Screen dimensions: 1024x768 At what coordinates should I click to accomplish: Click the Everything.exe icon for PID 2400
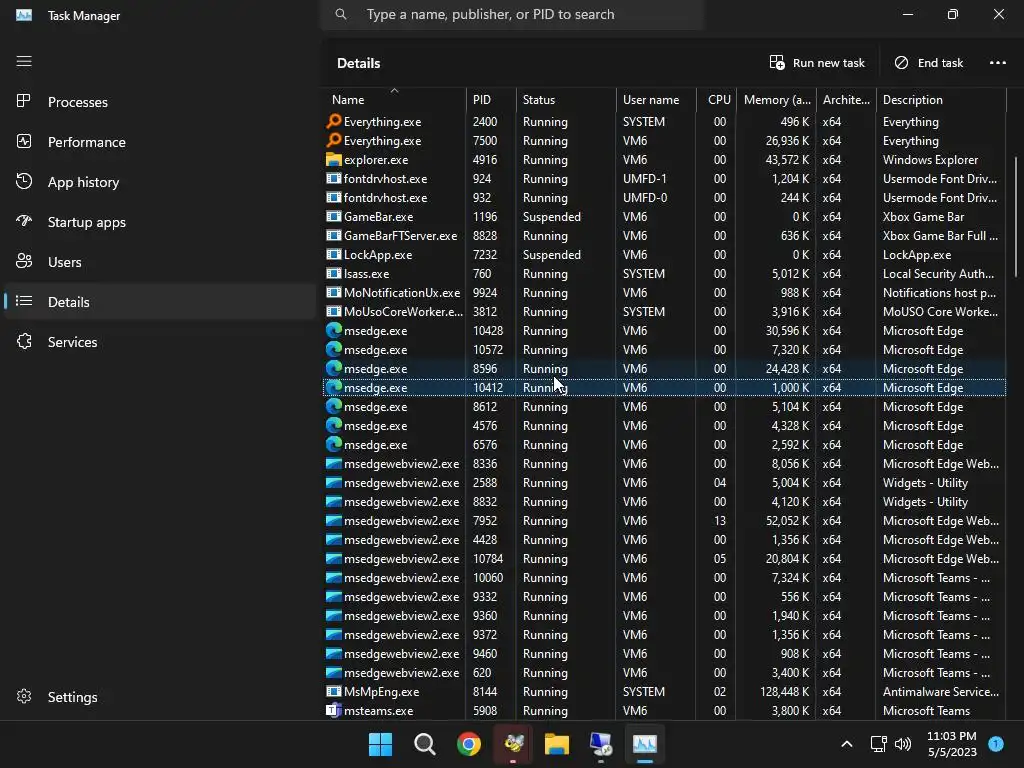tap(334, 121)
